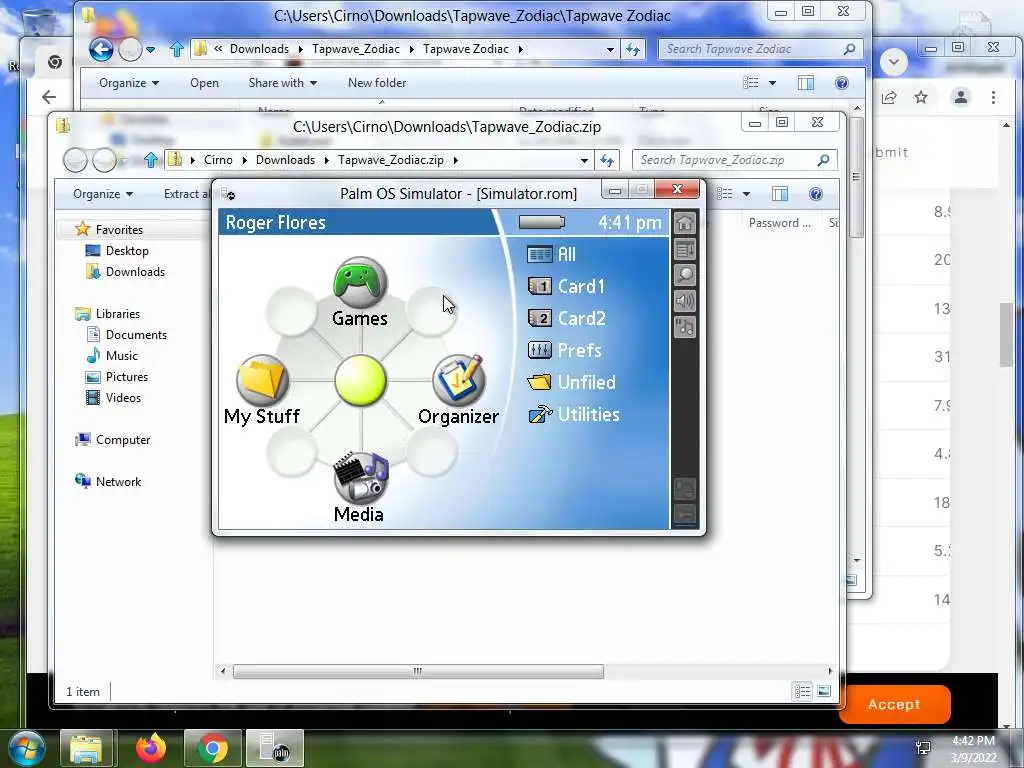Open the Organizer icon
The height and width of the screenshot is (768, 1024).
(x=458, y=380)
